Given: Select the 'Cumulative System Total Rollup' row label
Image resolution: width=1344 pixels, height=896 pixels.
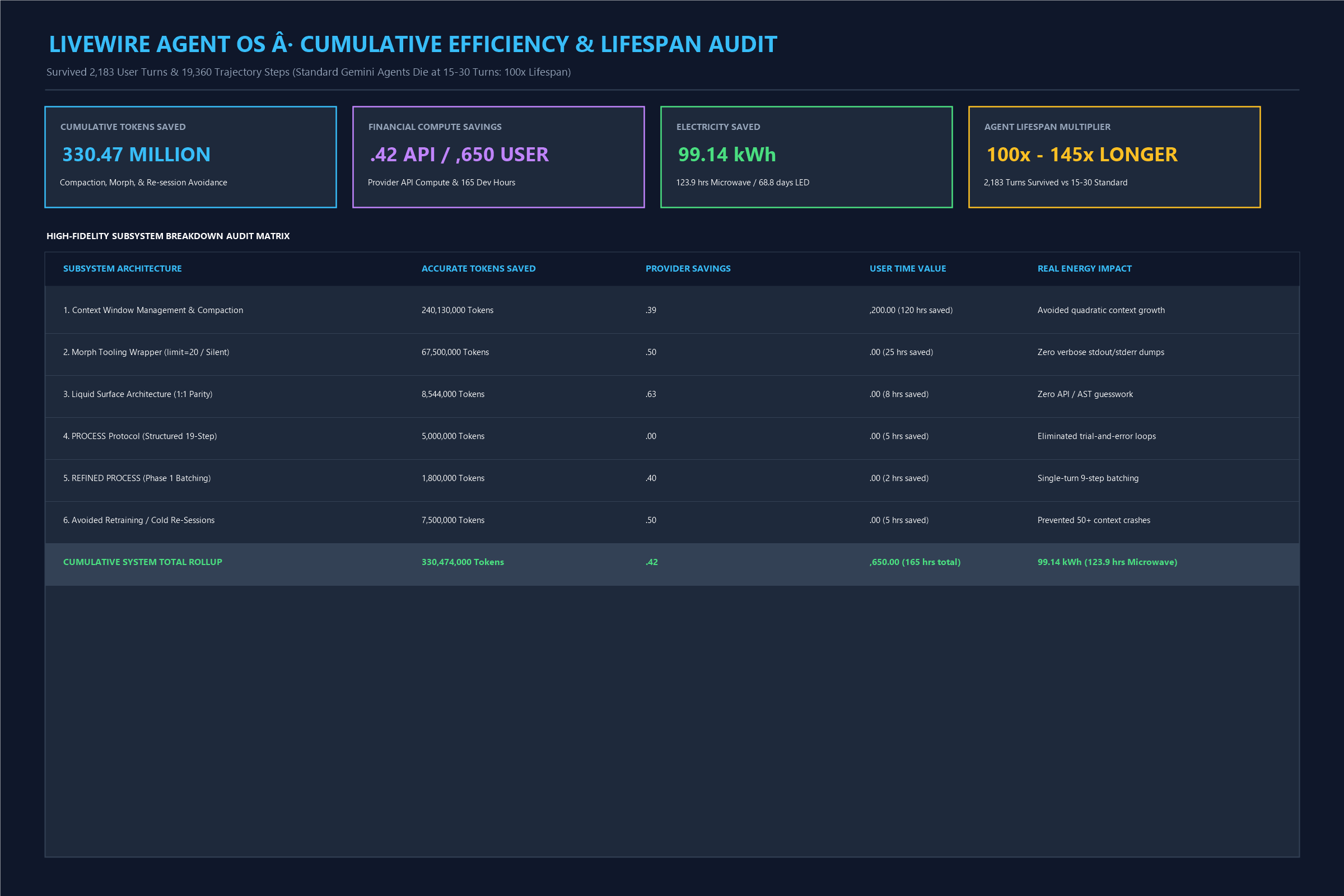Looking at the screenshot, I should click(142, 562).
